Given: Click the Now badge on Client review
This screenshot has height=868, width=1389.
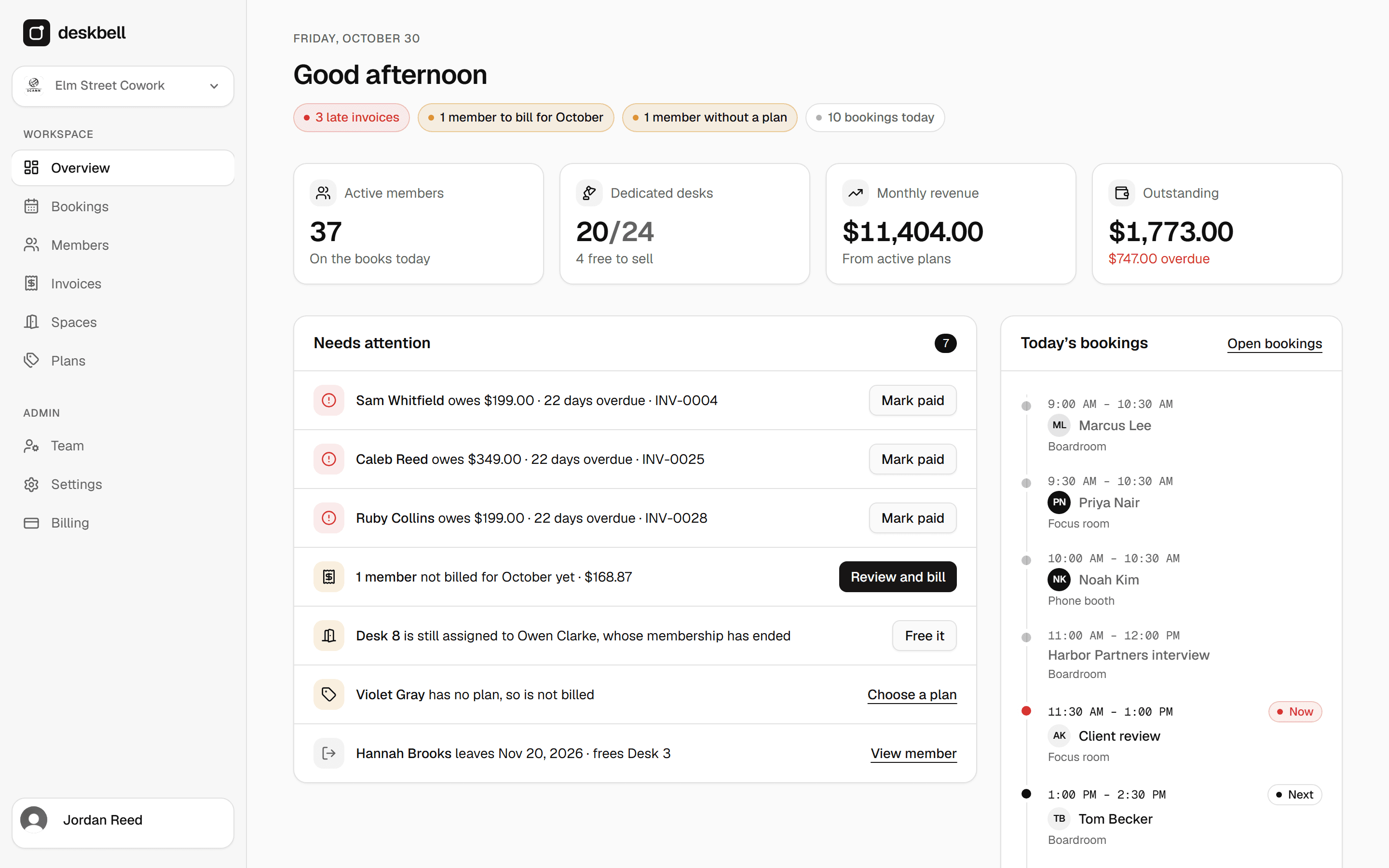Looking at the screenshot, I should 1295,712.
